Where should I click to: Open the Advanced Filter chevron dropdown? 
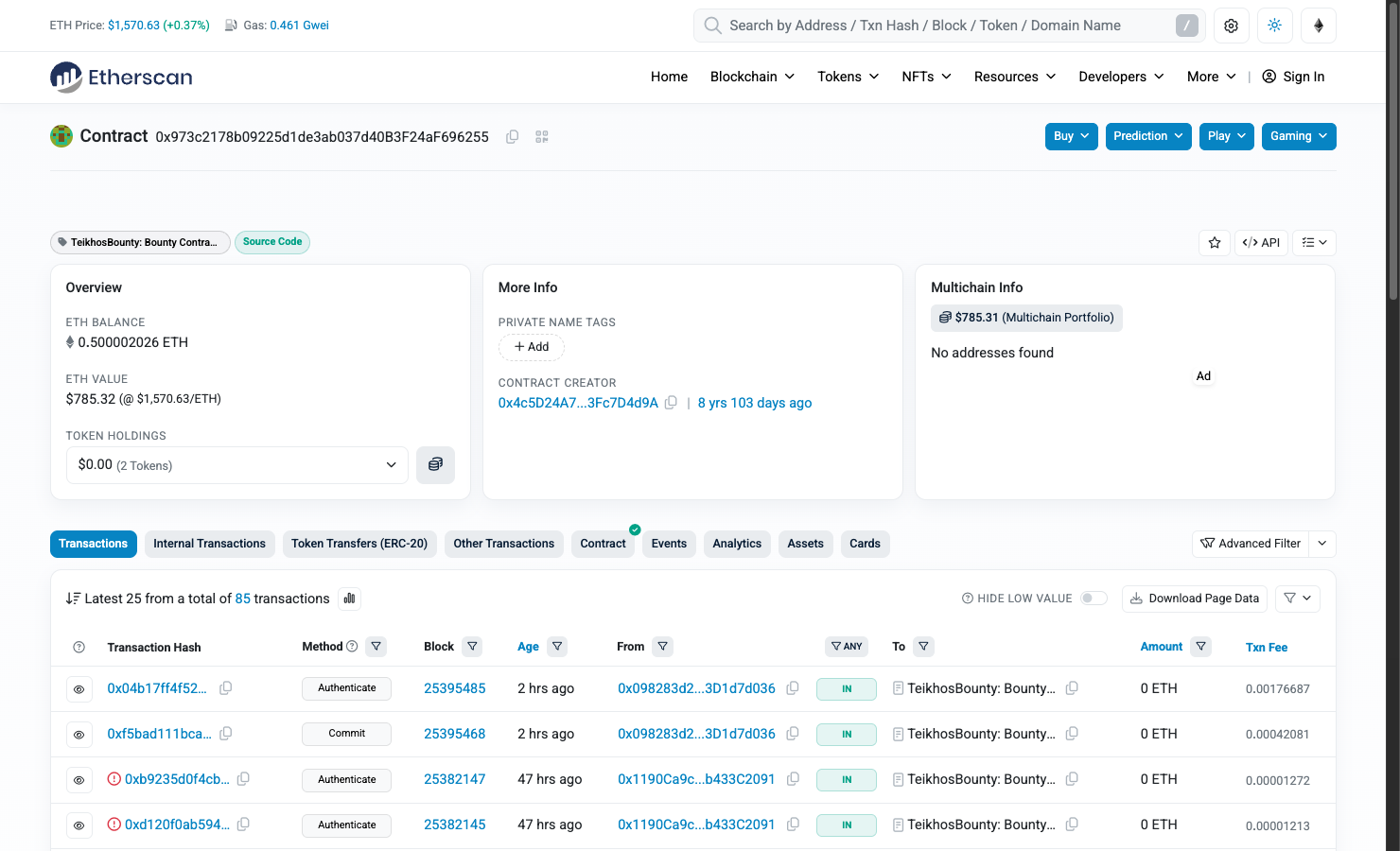click(x=1322, y=544)
